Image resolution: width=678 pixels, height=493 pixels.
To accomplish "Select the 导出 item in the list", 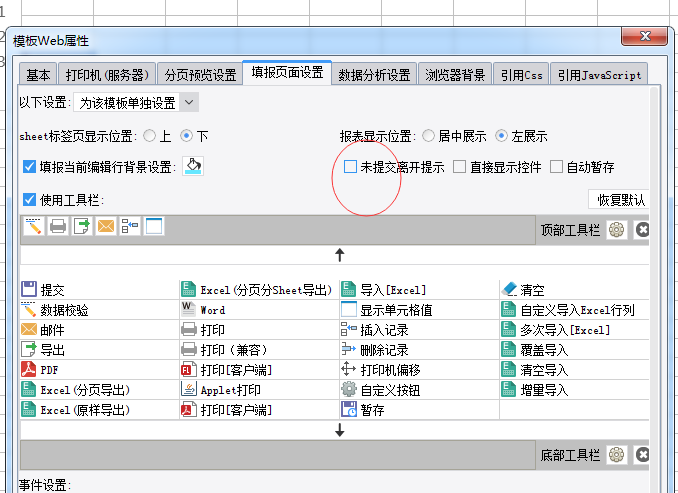I will (x=99, y=349).
